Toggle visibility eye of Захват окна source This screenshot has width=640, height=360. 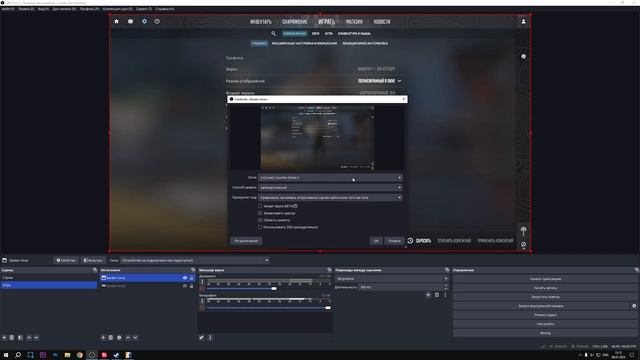[185, 278]
